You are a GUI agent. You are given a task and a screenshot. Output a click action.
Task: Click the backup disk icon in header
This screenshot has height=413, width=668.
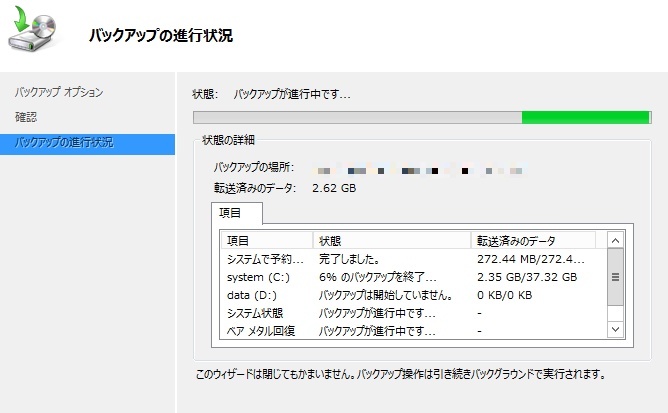[x=34, y=33]
